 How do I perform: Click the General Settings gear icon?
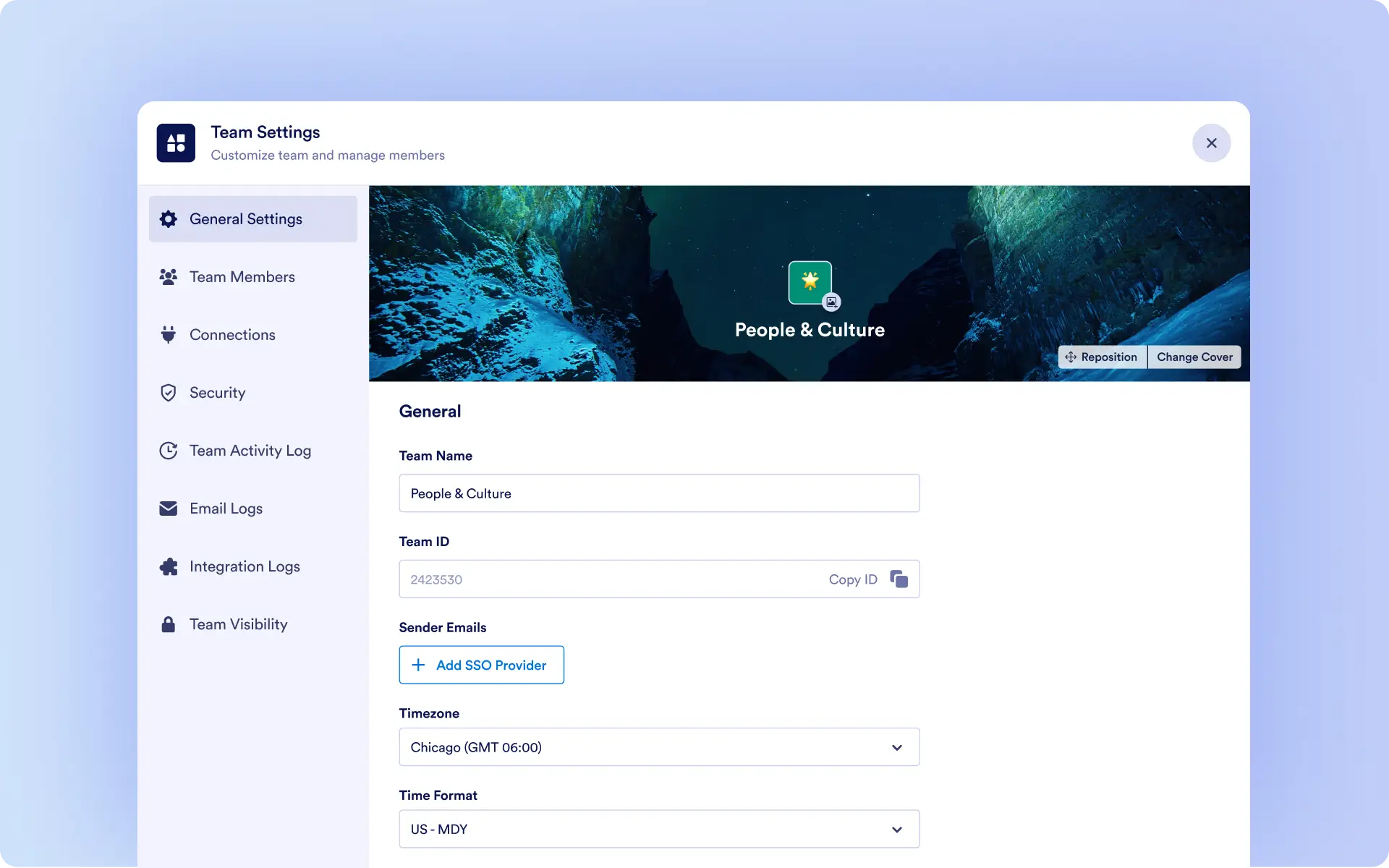pyautogui.click(x=169, y=219)
